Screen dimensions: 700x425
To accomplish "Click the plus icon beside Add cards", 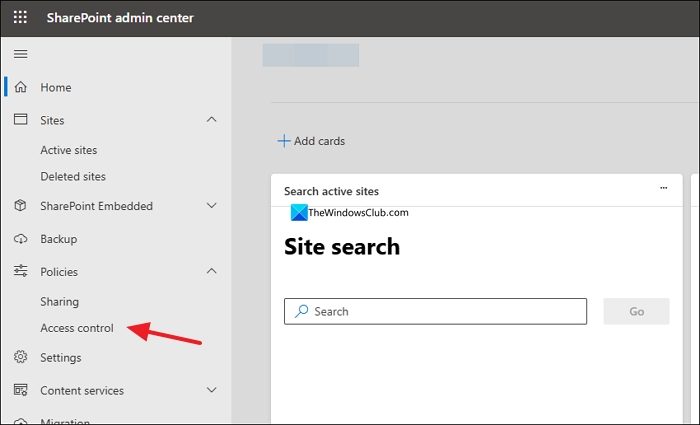I will 284,141.
